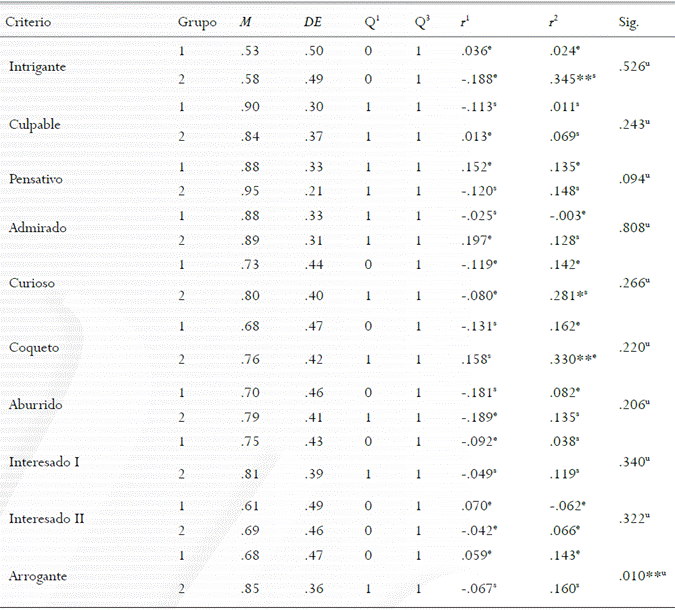Select the Aburrido row label

(36, 405)
